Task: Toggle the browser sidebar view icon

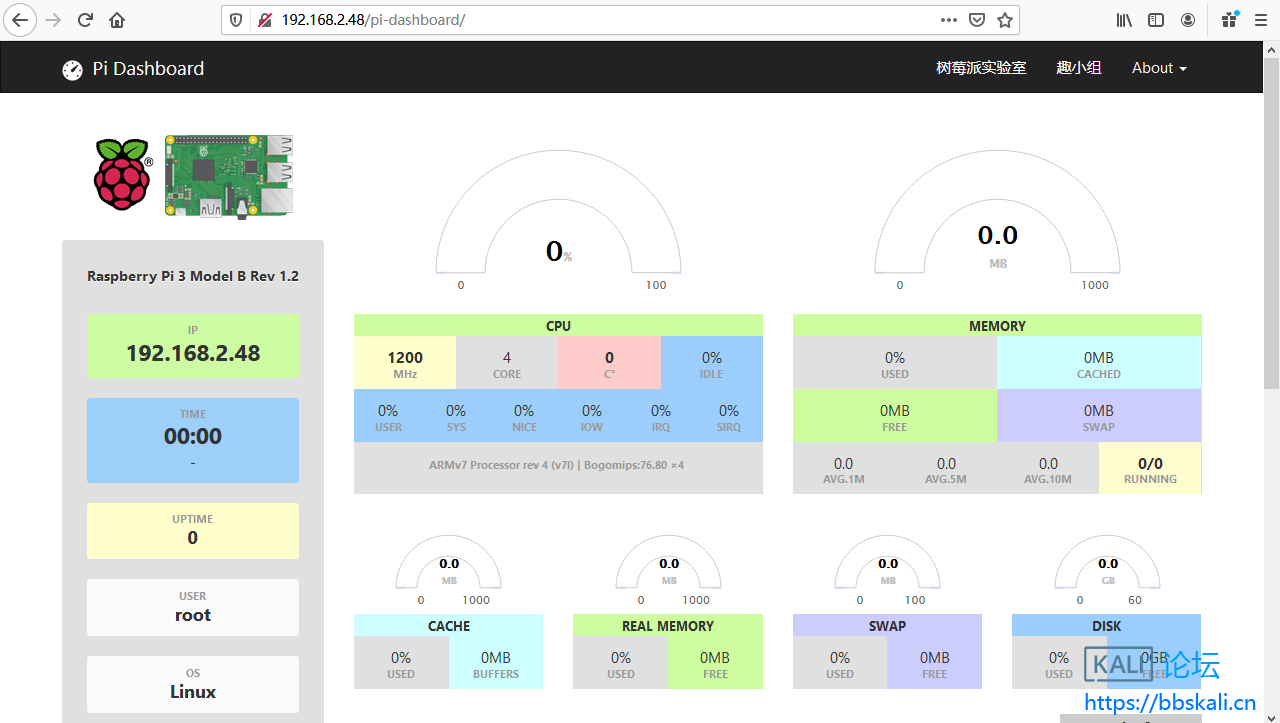Action: (1156, 20)
